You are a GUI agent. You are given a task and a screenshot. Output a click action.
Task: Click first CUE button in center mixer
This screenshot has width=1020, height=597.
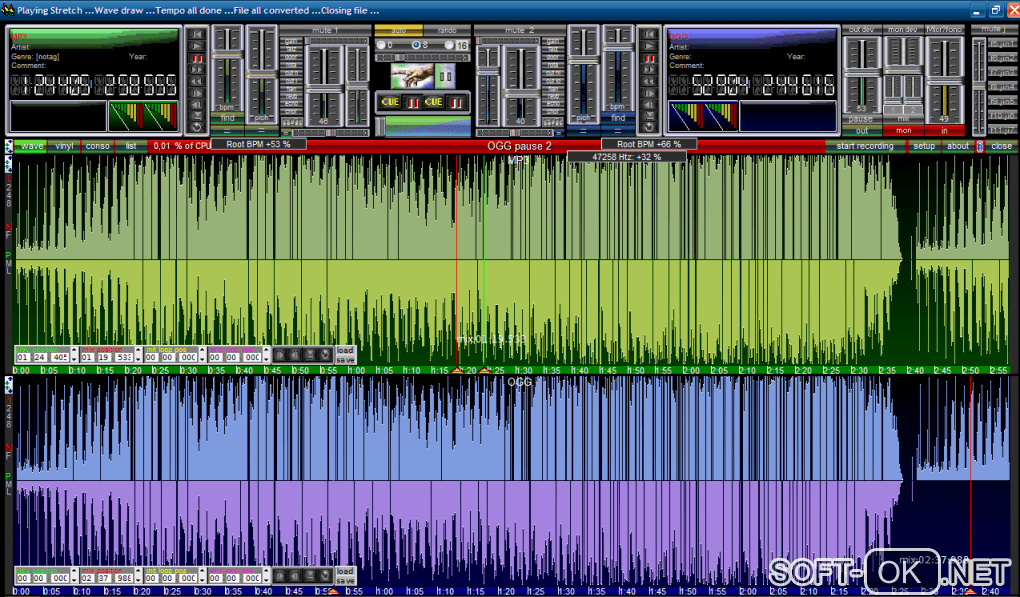(390, 102)
